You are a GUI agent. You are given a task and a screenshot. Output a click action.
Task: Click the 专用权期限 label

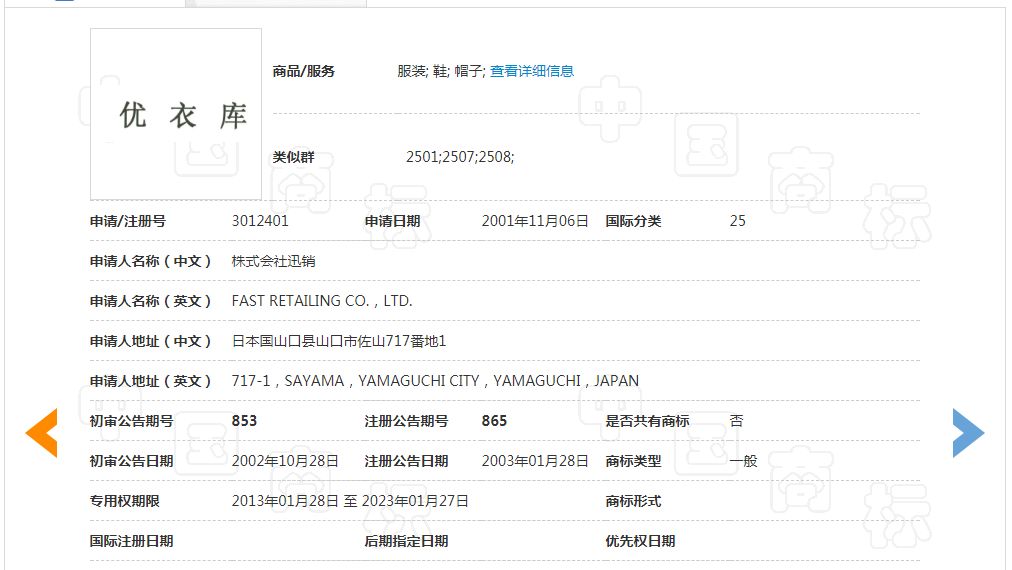click(x=125, y=501)
